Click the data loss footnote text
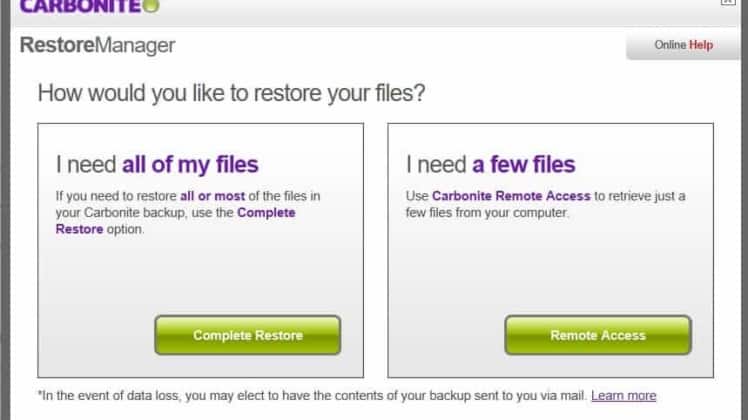The height and width of the screenshot is (420, 748). [312, 396]
